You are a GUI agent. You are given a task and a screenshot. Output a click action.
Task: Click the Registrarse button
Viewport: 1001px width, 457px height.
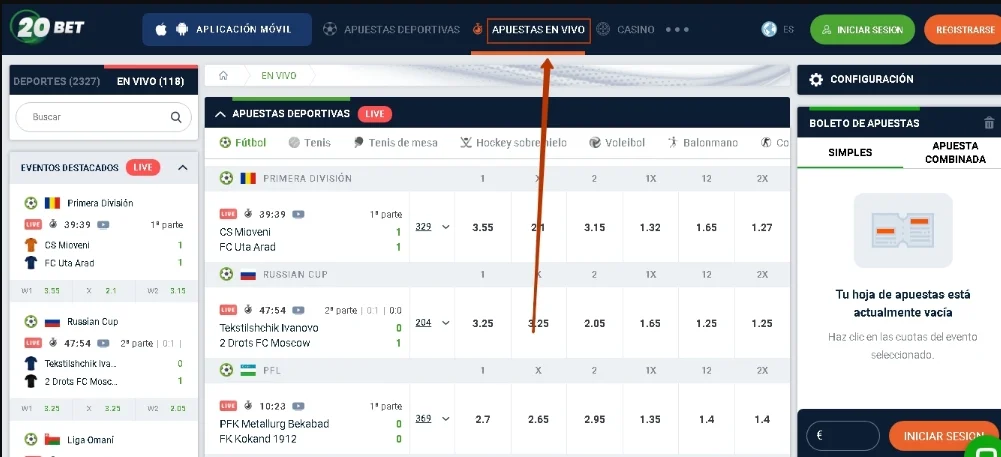point(965,29)
